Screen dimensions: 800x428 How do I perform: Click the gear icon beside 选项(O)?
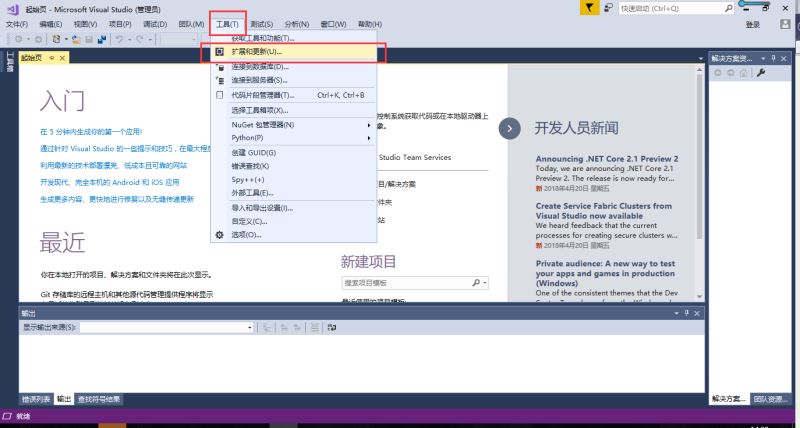219,235
